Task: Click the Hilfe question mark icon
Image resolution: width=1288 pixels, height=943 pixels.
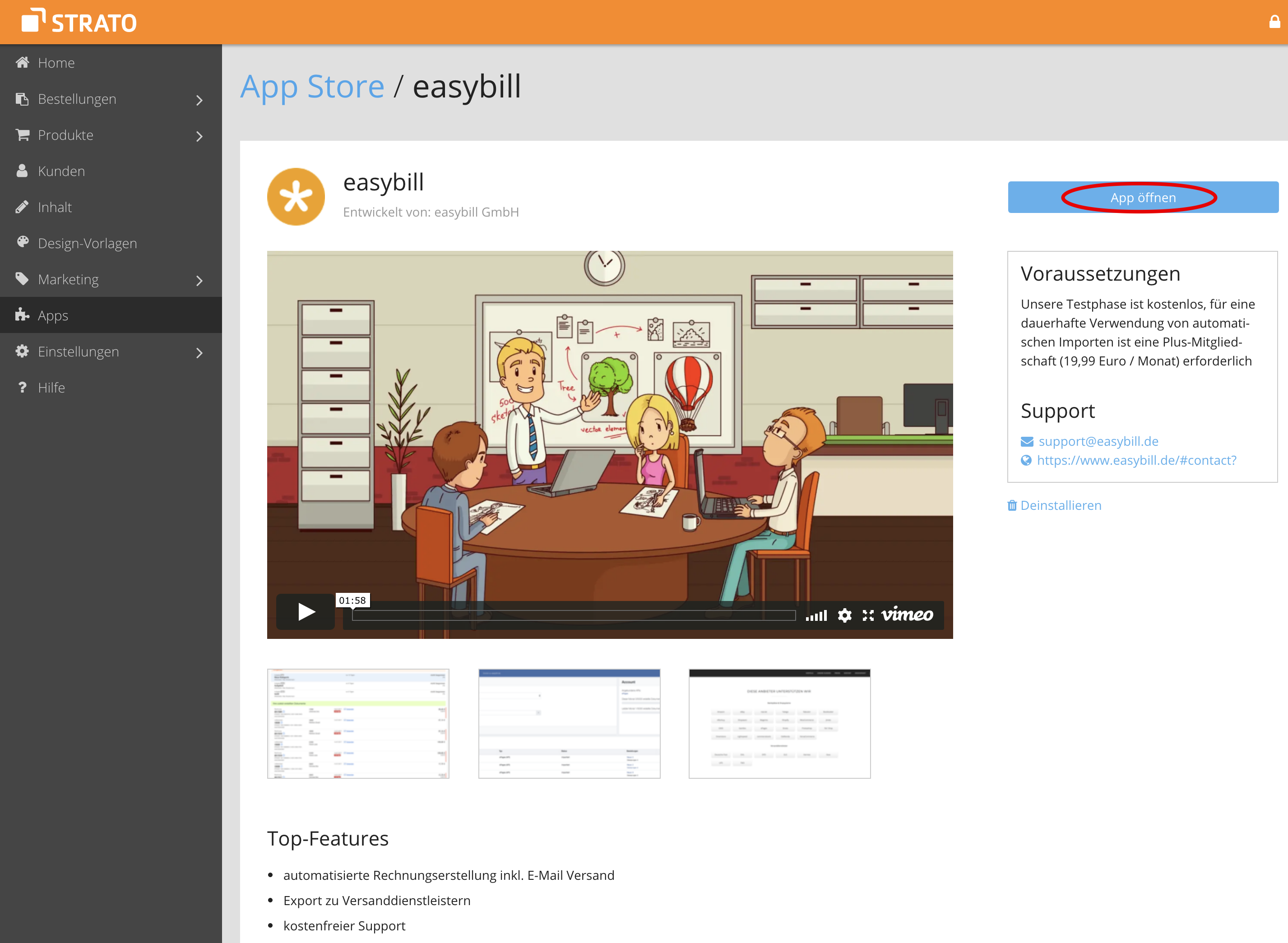Action: pyautogui.click(x=22, y=387)
